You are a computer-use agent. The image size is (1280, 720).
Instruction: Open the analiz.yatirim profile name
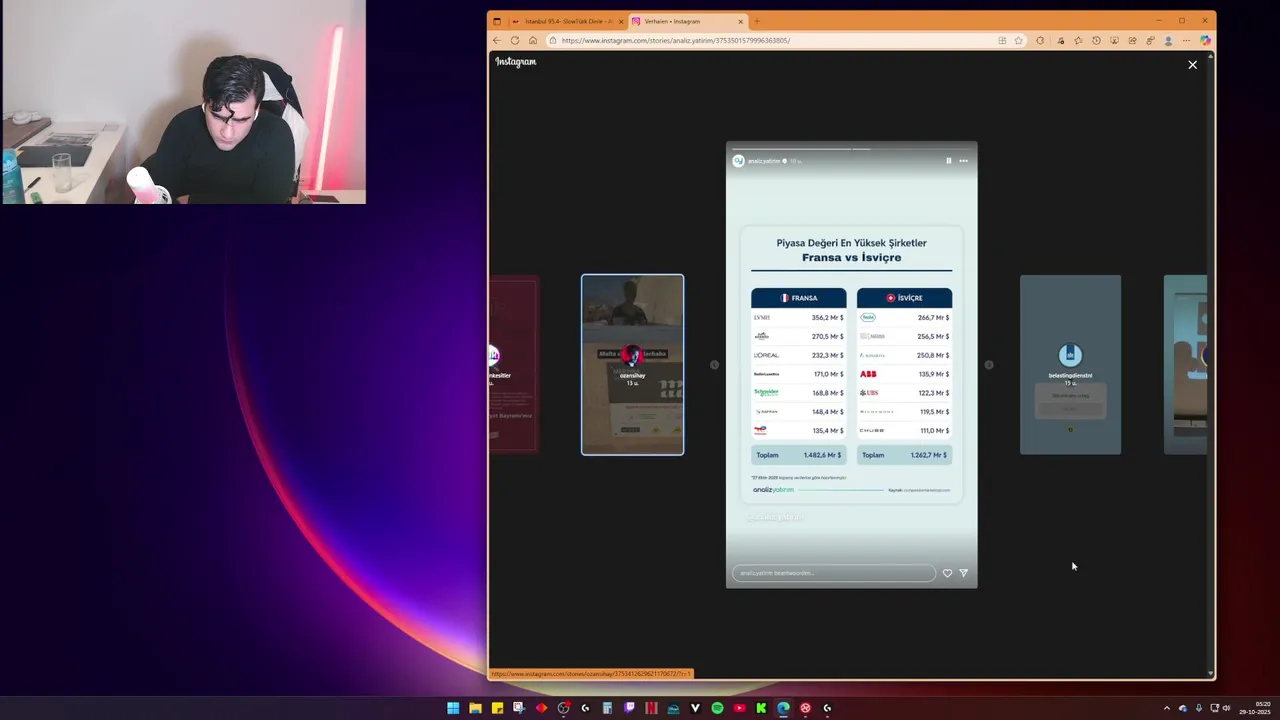(764, 161)
